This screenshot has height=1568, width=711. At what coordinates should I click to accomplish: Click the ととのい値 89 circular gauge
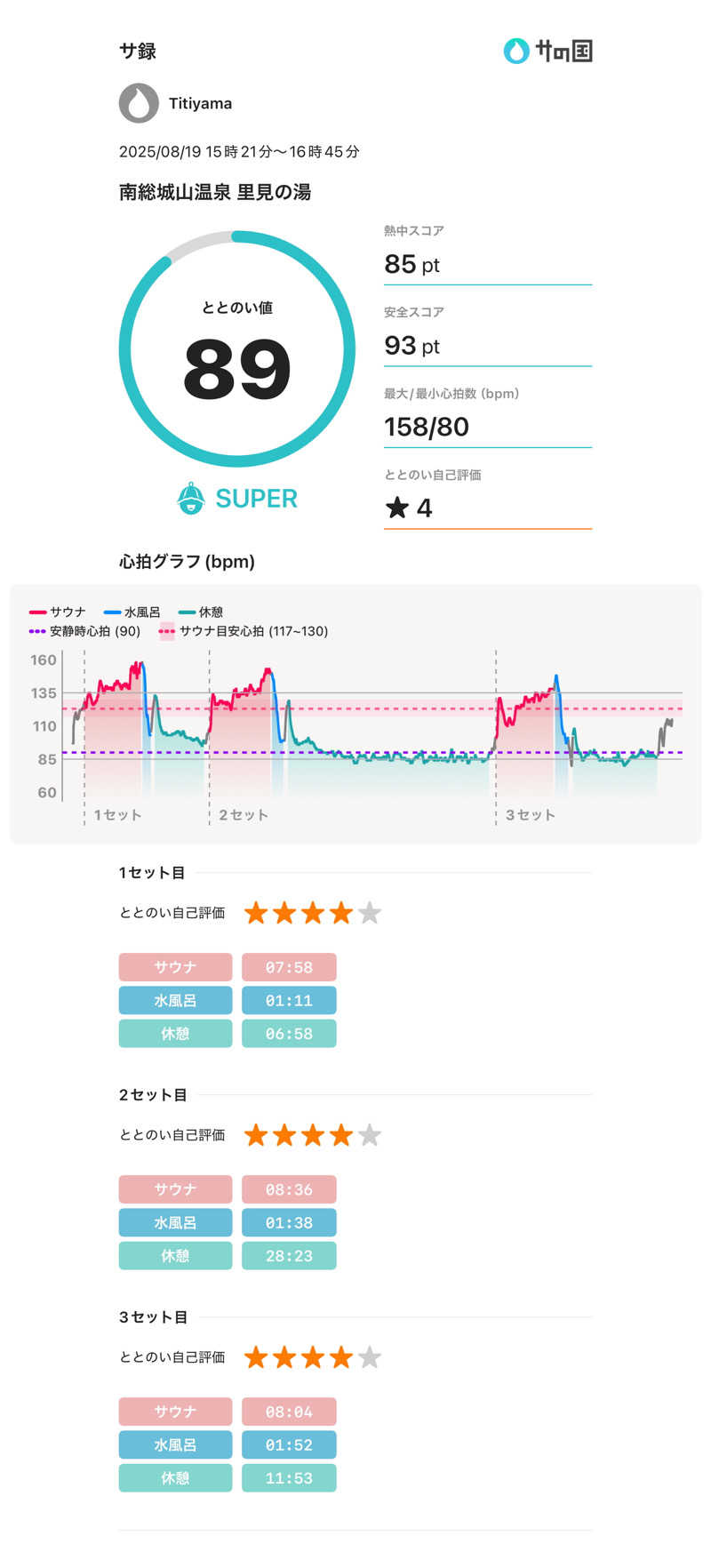[x=237, y=349]
